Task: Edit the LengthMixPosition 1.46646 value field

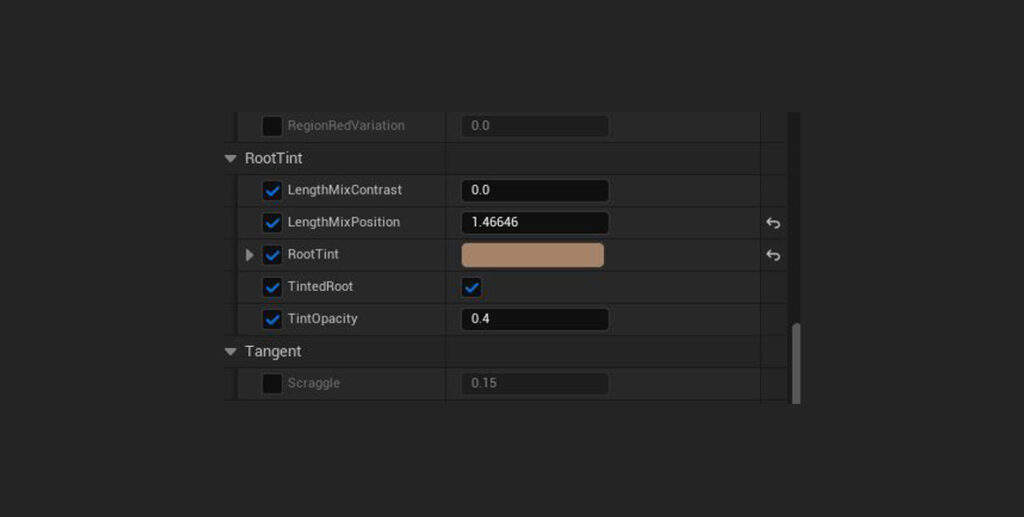Action: (x=535, y=223)
